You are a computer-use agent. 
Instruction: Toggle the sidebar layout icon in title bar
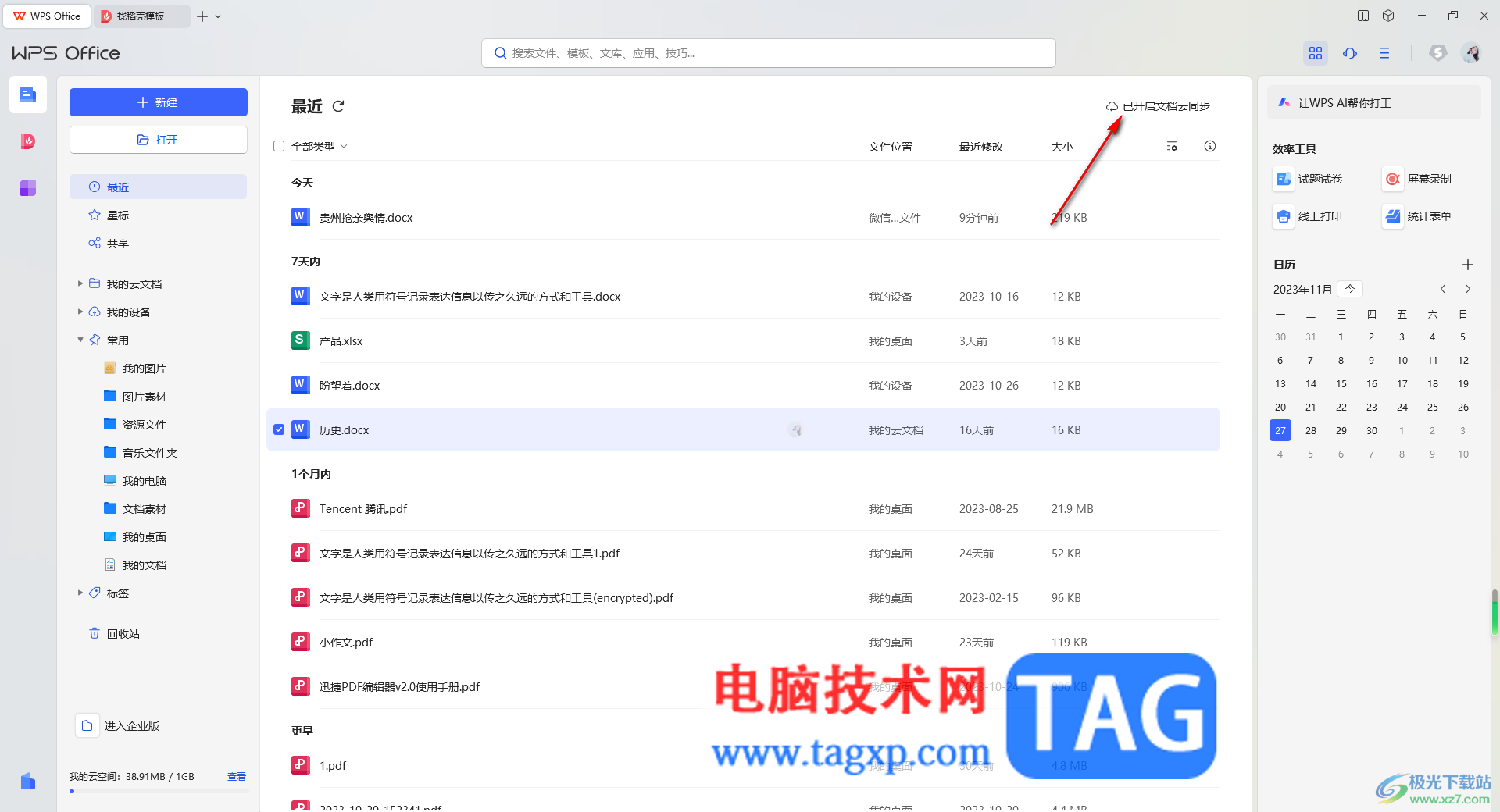1363,16
